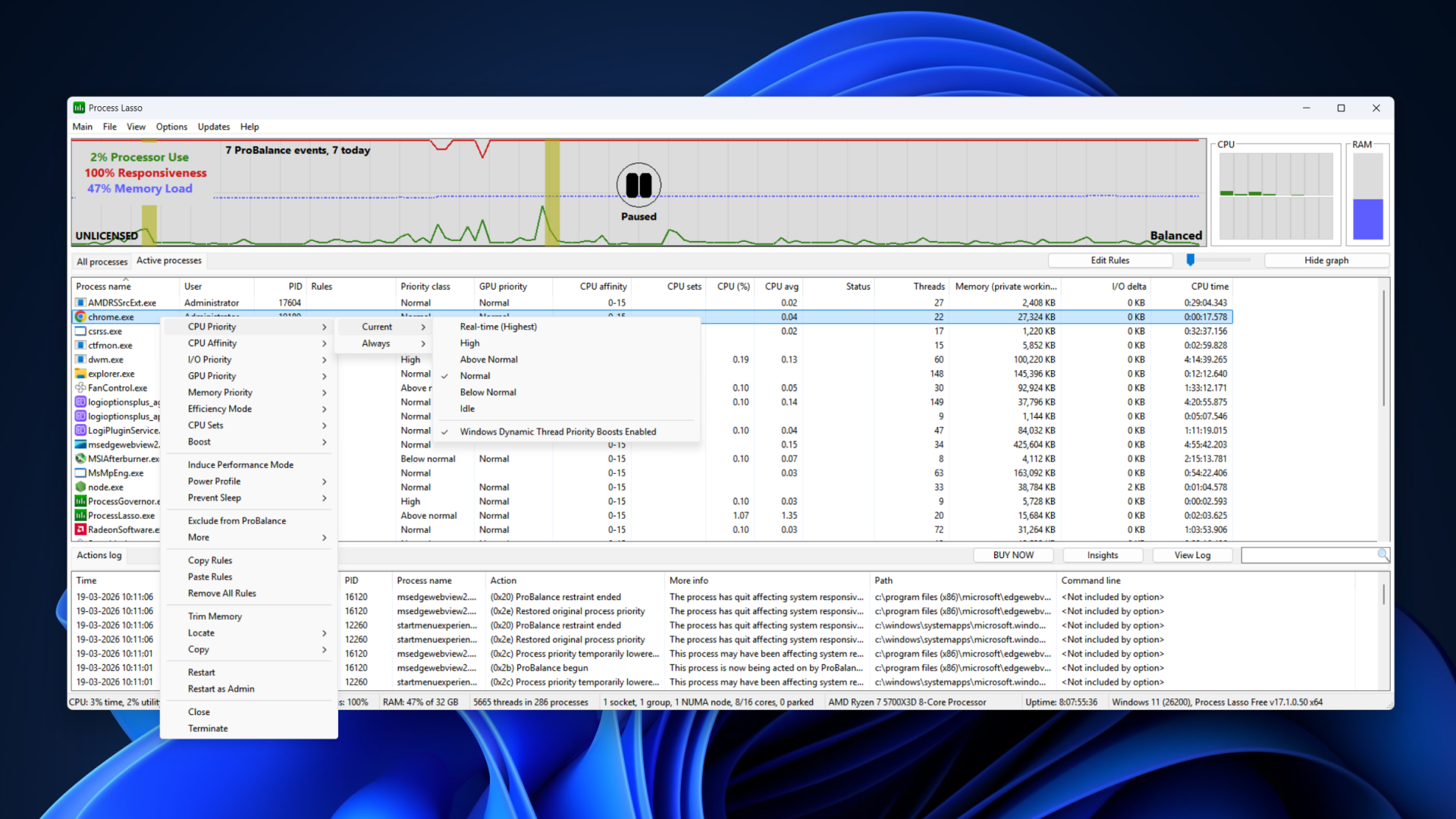The image size is (1456, 819).
Task: Click the ProcessGovernor.exe icon
Action: click(80, 501)
